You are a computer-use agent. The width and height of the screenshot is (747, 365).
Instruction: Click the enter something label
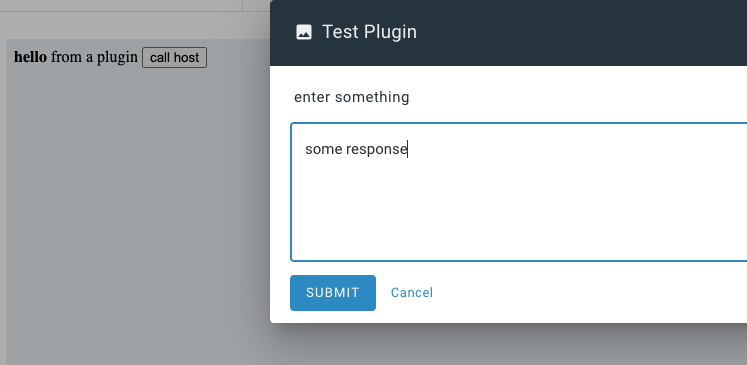(x=352, y=97)
